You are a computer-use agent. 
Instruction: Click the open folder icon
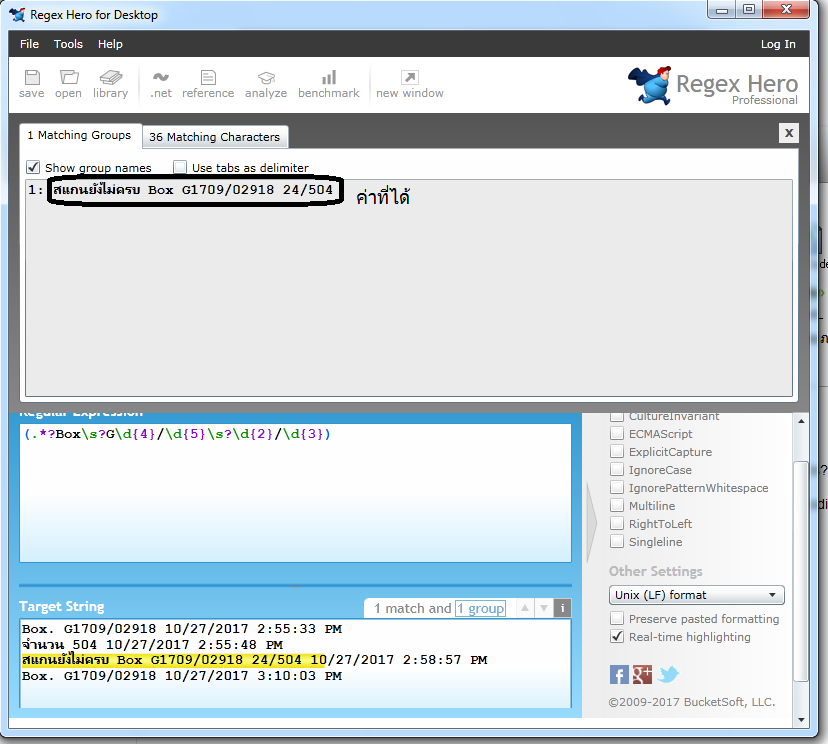coord(69,84)
